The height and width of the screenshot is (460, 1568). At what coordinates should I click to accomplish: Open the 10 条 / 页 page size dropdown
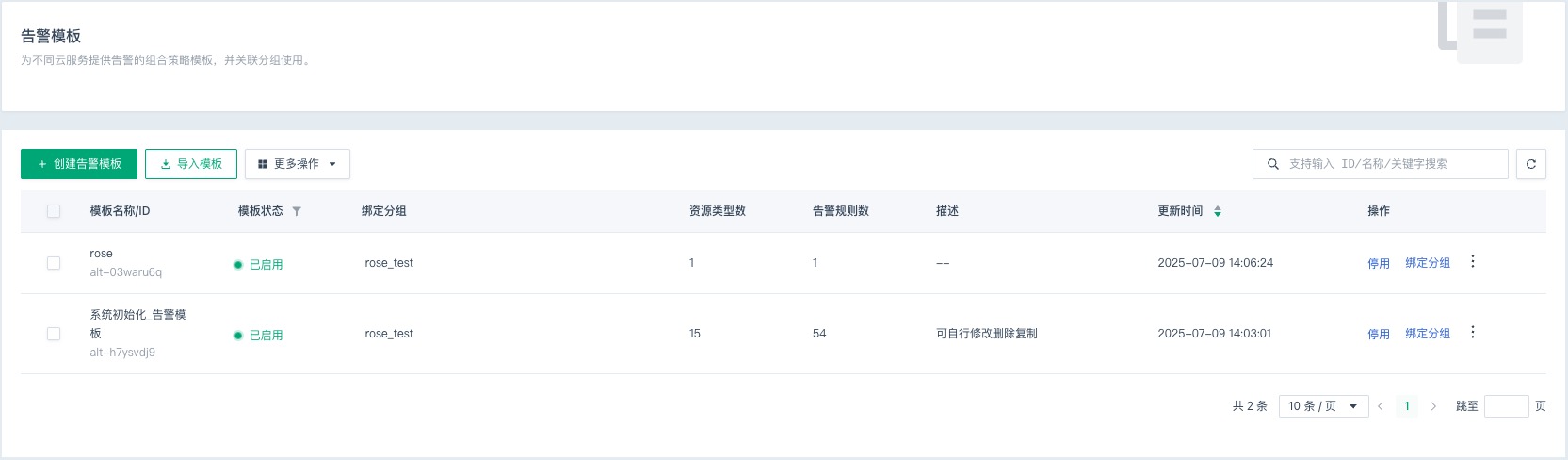coord(1323,406)
